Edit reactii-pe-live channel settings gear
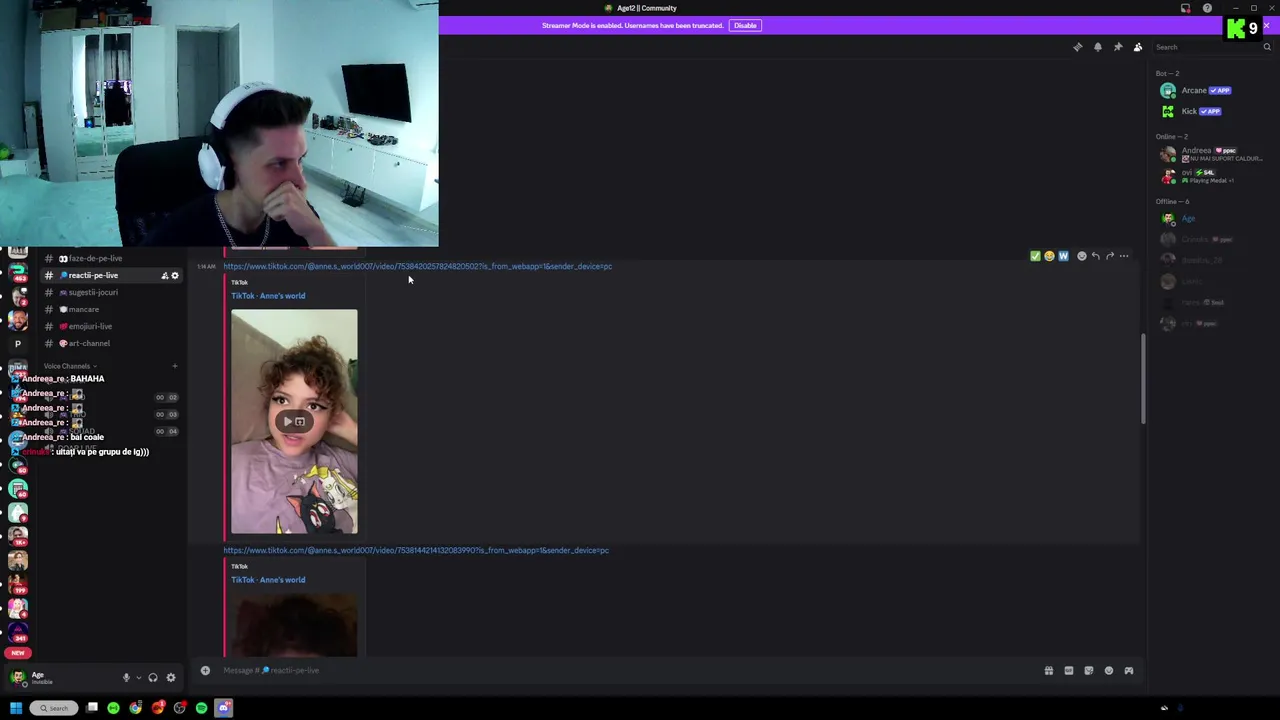Screen dimensions: 1280x720 click(175, 276)
